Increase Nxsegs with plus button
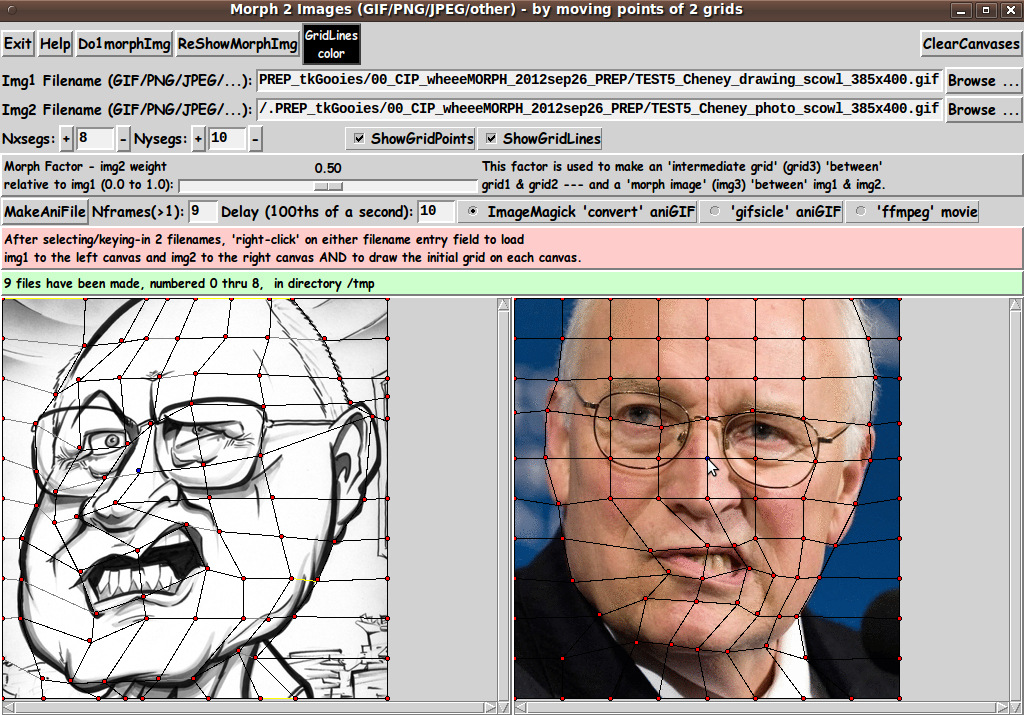Screen dimensions: 1024x715 [x=67, y=138]
